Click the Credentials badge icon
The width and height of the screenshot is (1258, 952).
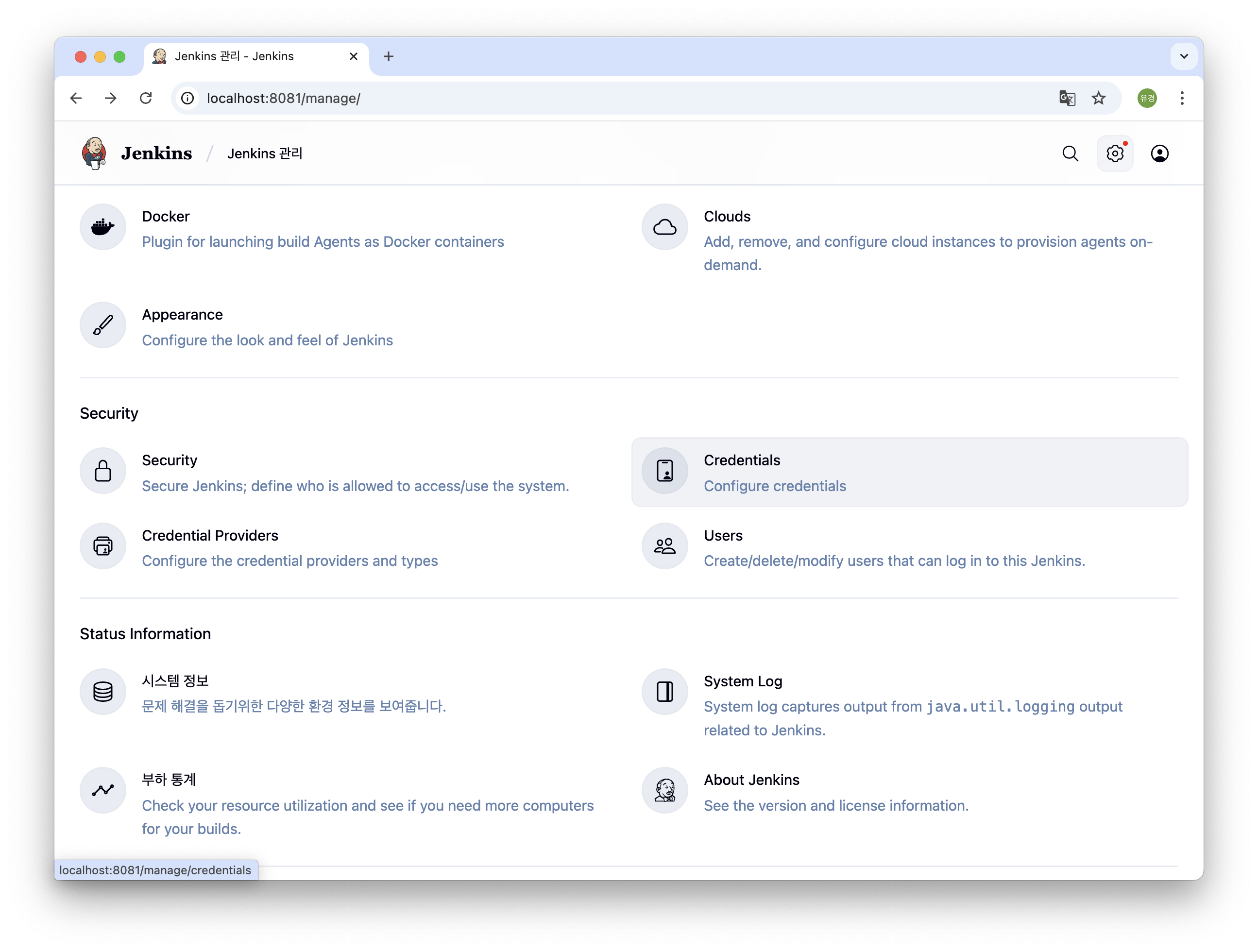(664, 471)
